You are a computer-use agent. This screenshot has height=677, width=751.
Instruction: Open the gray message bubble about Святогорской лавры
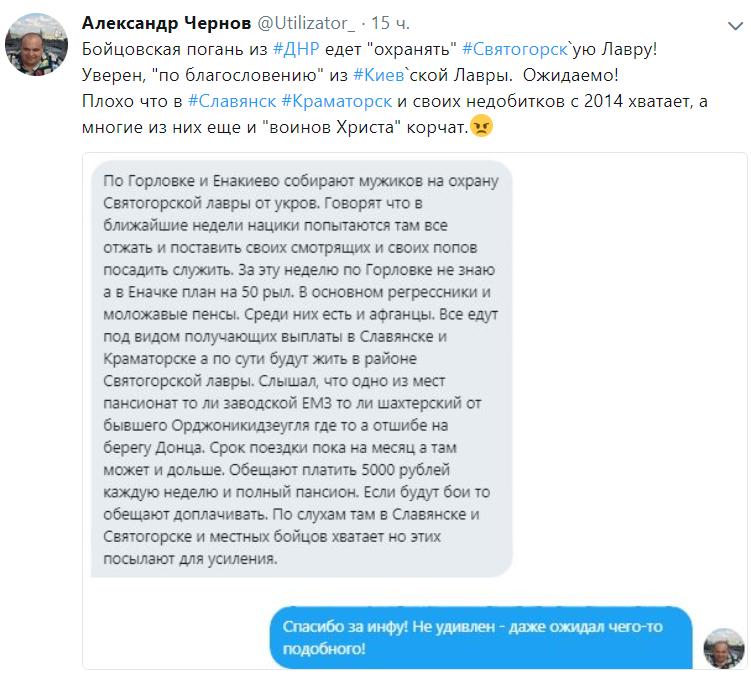coord(302,369)
